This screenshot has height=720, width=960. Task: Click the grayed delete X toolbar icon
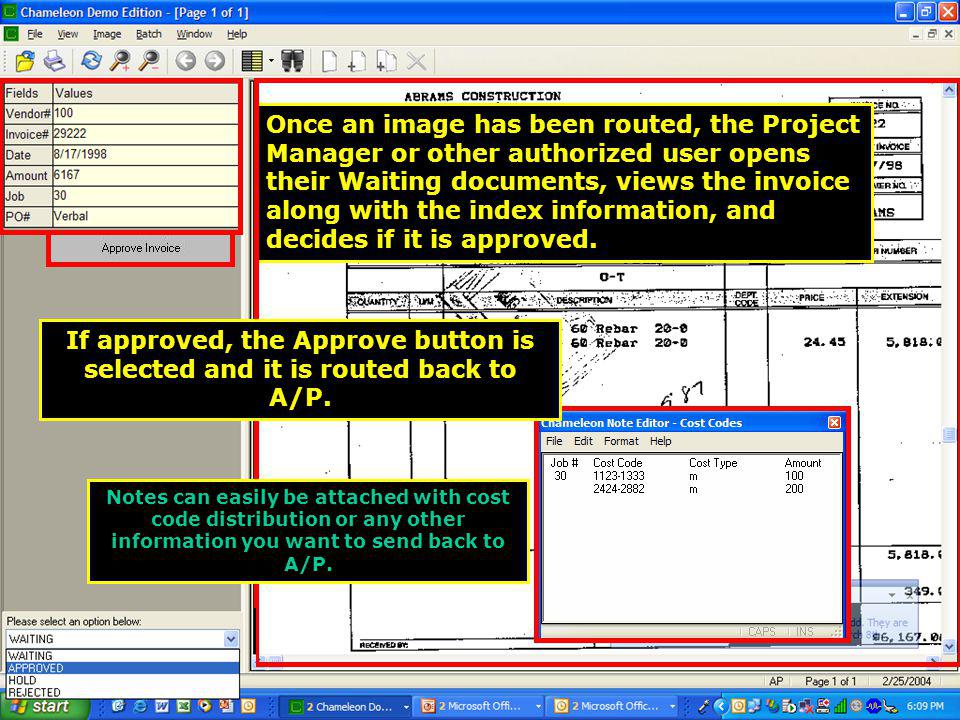pos(416,61)
